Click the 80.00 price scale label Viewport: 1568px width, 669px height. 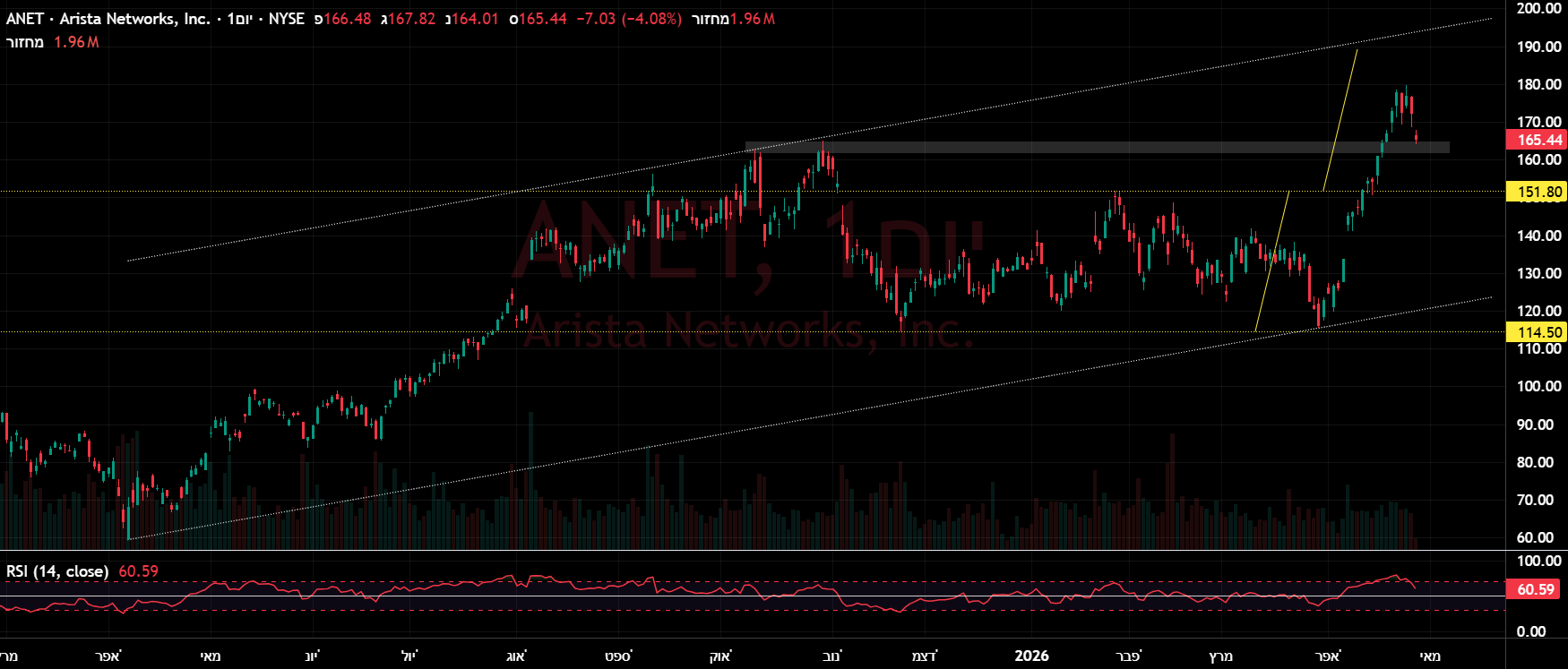1535,462
